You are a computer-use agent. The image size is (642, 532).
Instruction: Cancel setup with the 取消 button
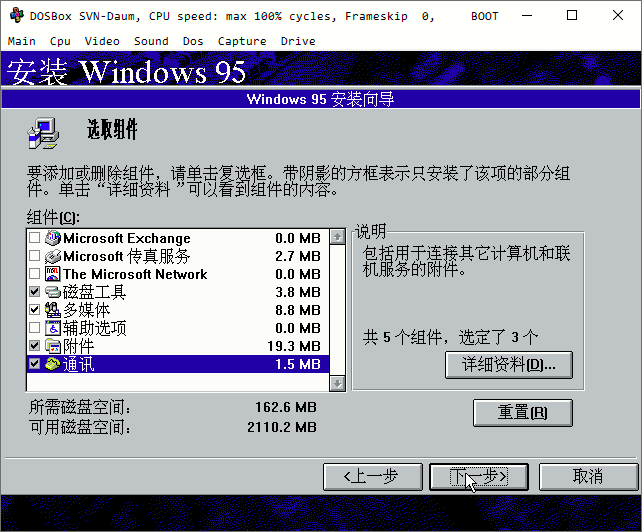pyautogui.click(x=588, y=477)
